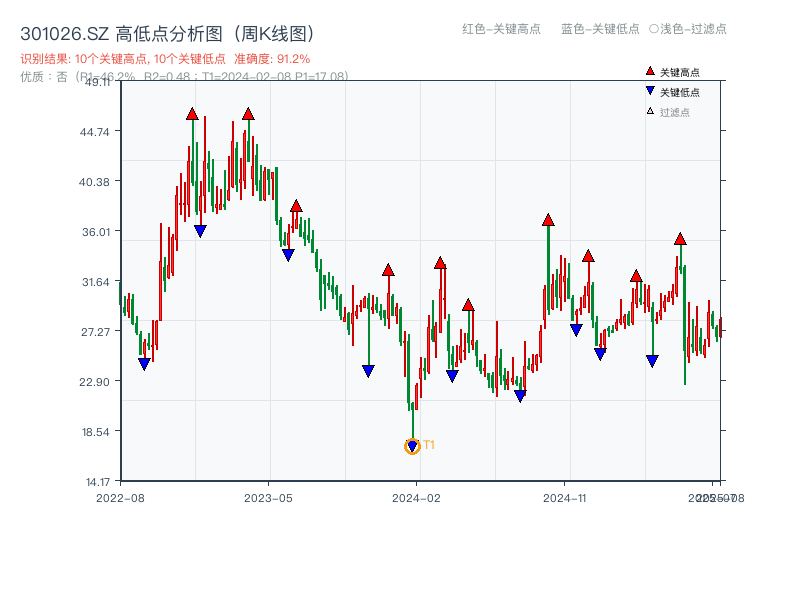
Task: Toggle the 过滤点 legend entry
Action: pos(676,110)
